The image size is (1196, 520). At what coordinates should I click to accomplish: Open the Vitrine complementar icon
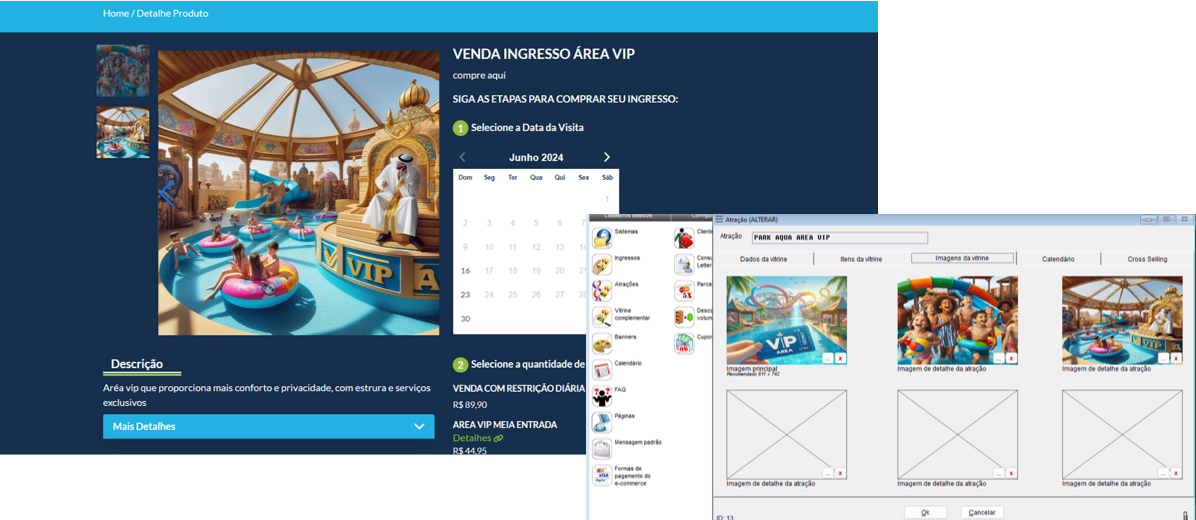pyautogui.click(x=602, y=317)
